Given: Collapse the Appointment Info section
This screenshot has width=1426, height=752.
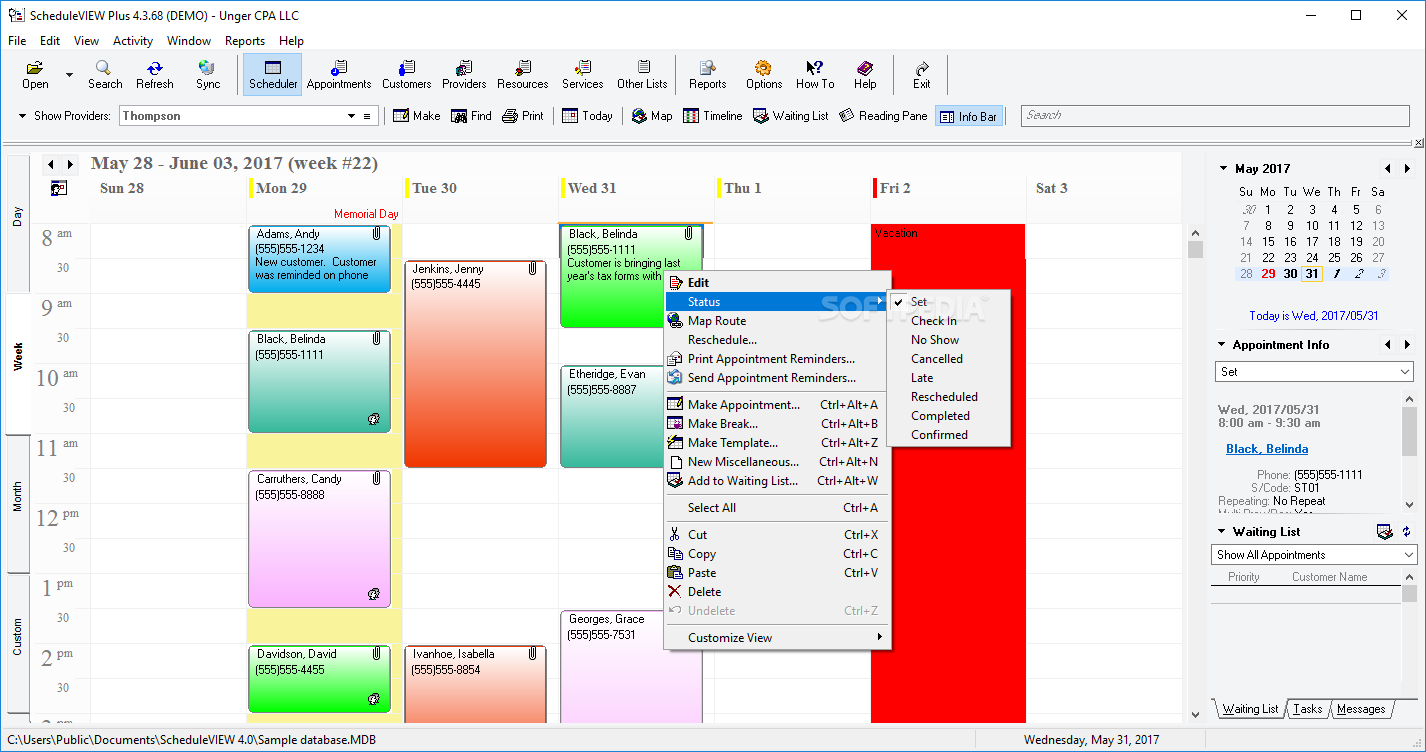Looking at the screenshot, I should tap(1222, 345).
